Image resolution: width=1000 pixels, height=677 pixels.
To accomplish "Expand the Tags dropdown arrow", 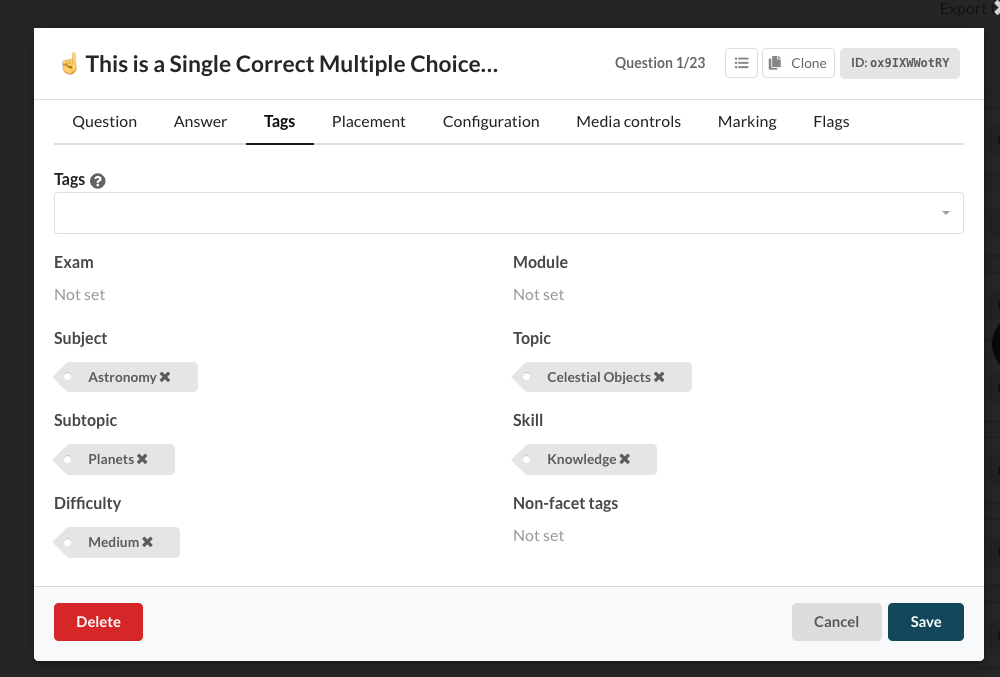I will click(945, 213).
